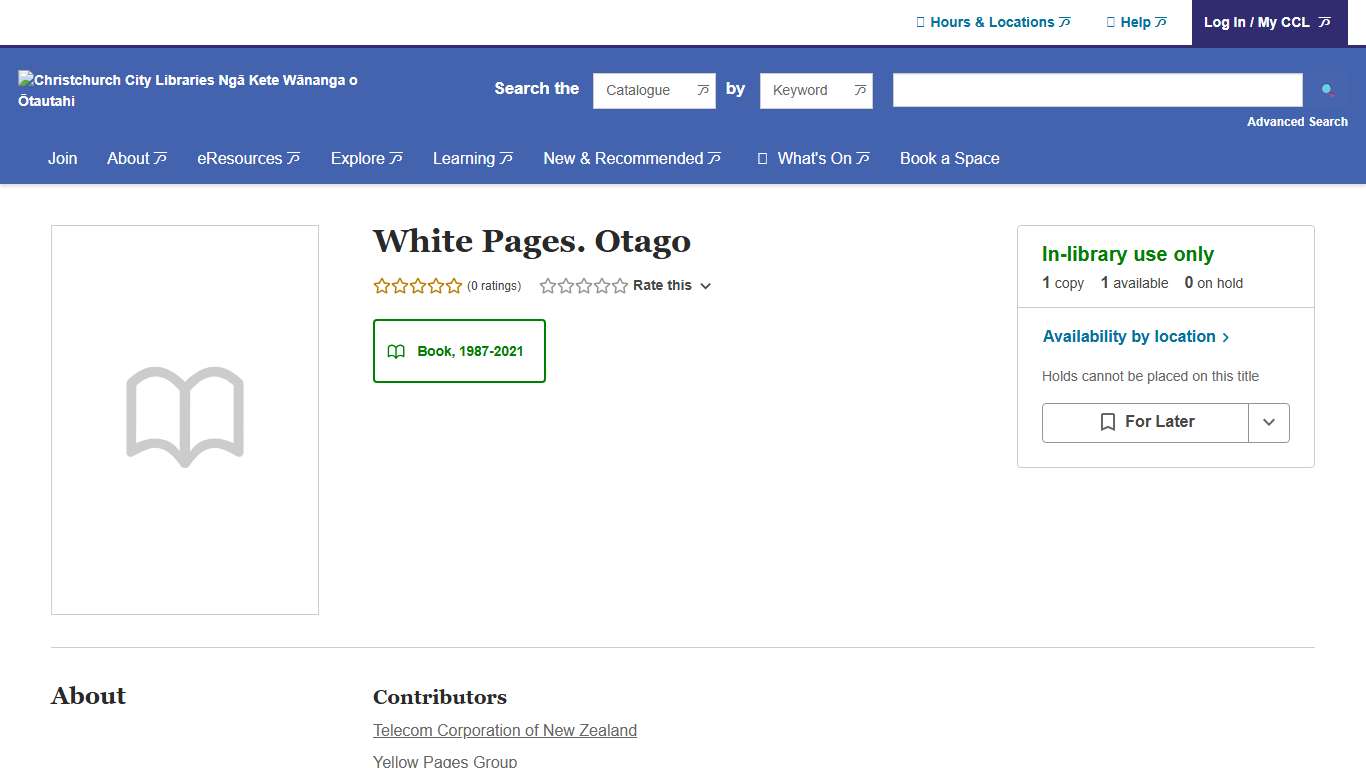The height and width of the screenshot is (768, 1366).
Task: Rate the book one star
Action: pos(547,285)
